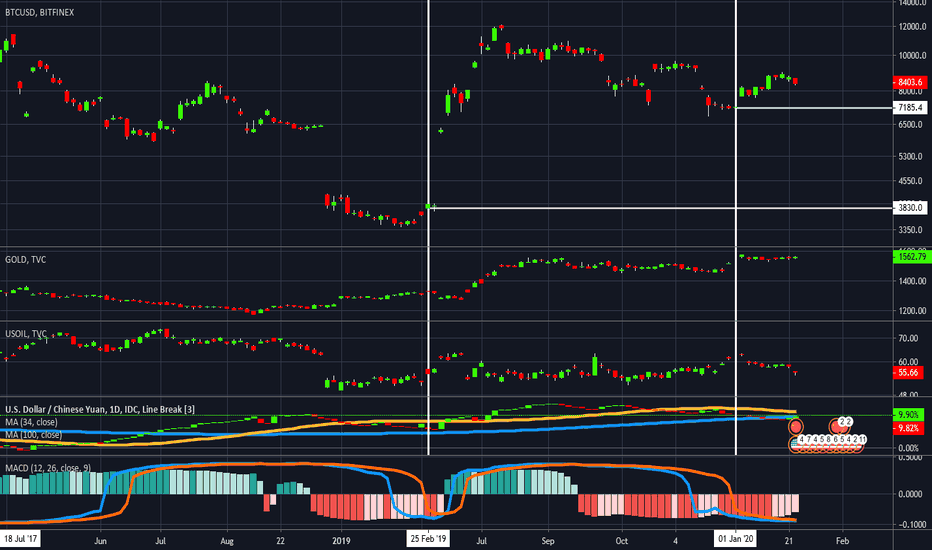The image size is (932, 550).
Task: Click the Aug label on the time axis
Action: [227, 541]
